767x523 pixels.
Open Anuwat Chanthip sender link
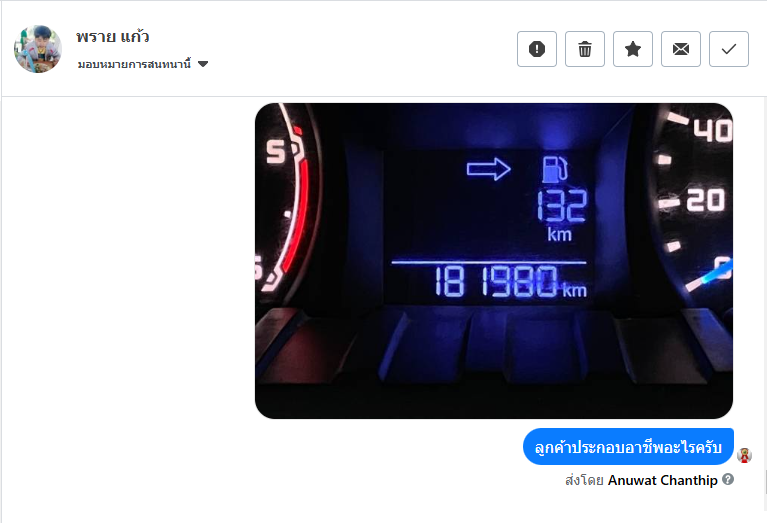click(x=662, y=480)
